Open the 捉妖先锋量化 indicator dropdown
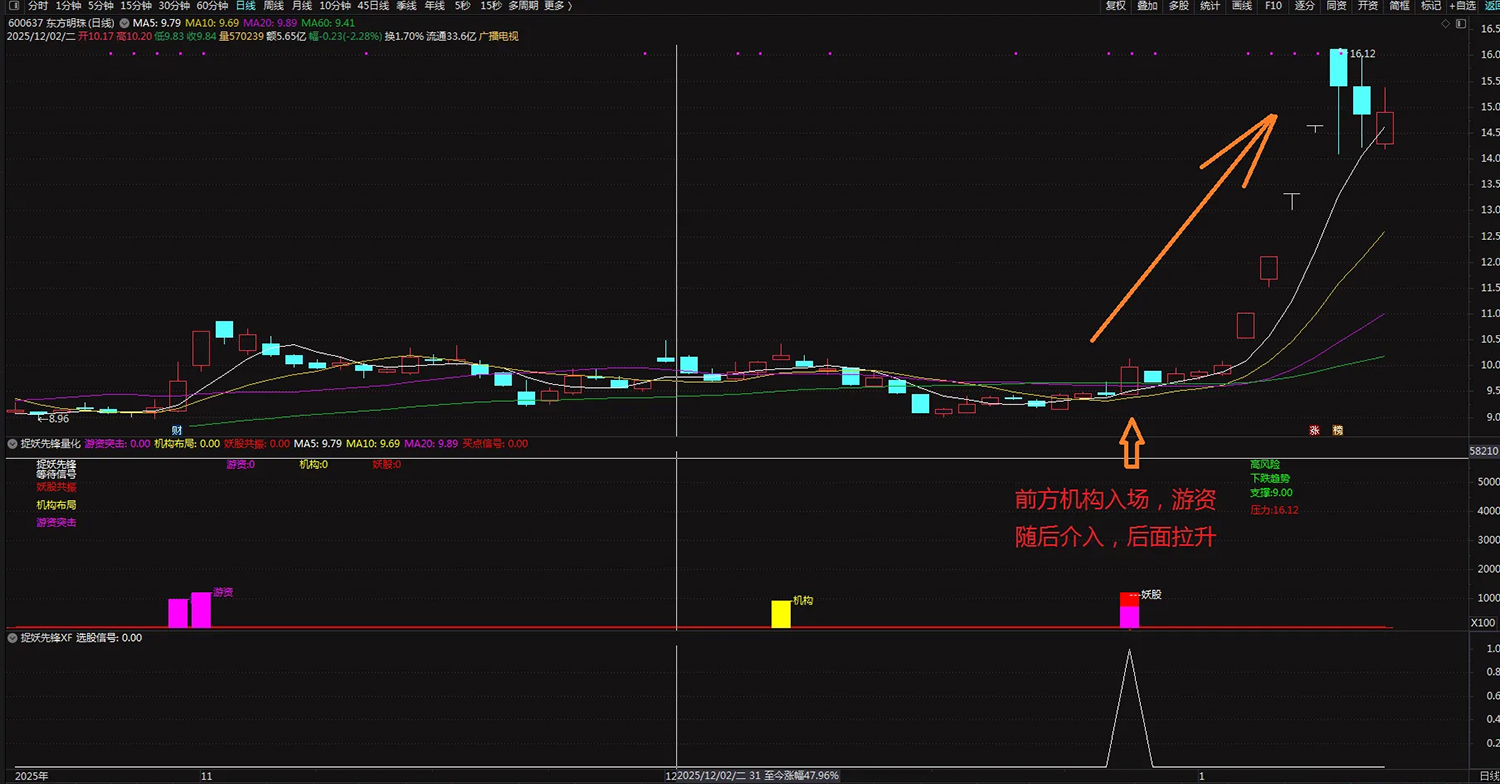The width and height of the screenshot is (1500, 784). [x=13, y=443]
